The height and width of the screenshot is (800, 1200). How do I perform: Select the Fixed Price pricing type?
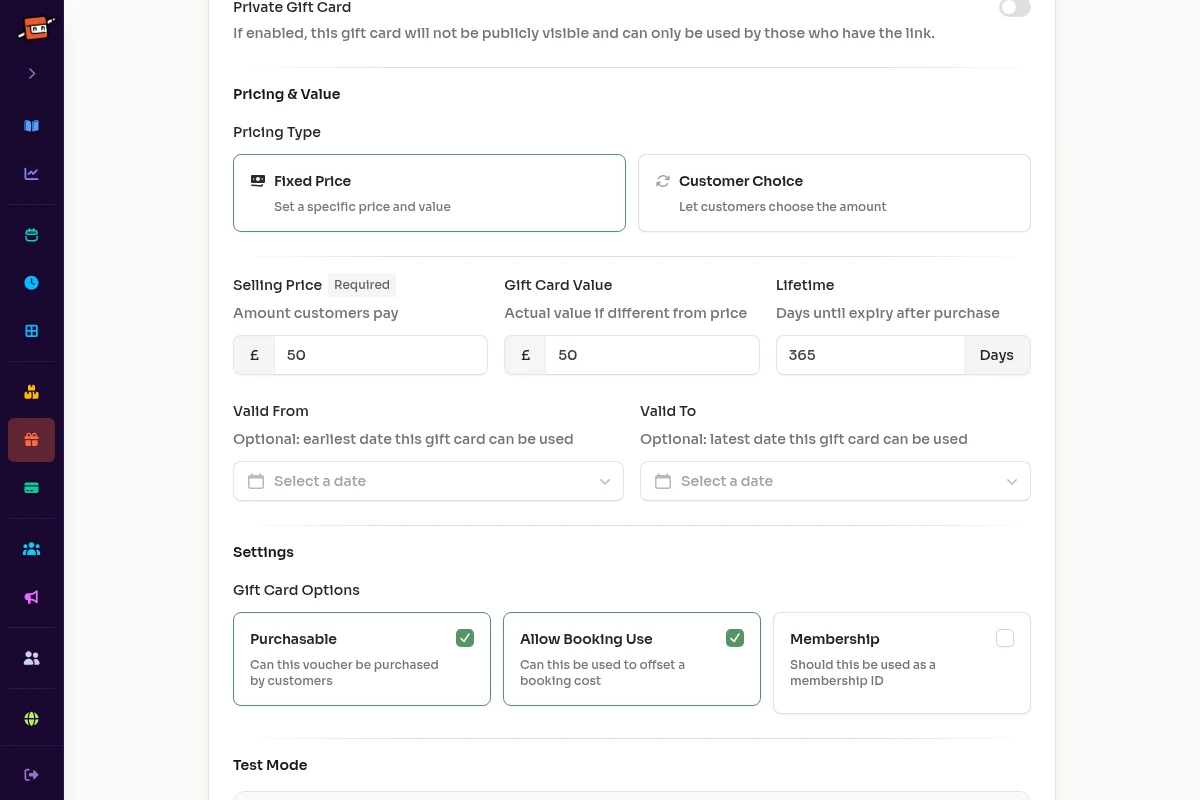tap(429, 193)
